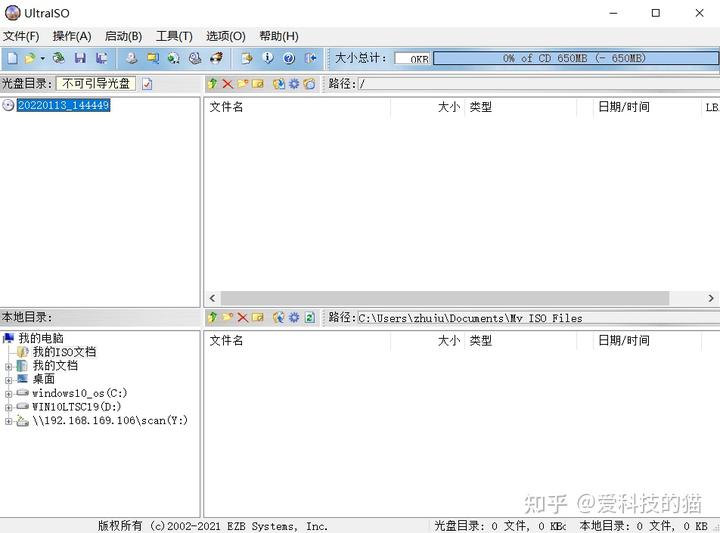Viewport: 720px width, 533px height.
Task: Click the boot info checkmark icon beside 不可引导光盘
Action: tap(147, 84)
